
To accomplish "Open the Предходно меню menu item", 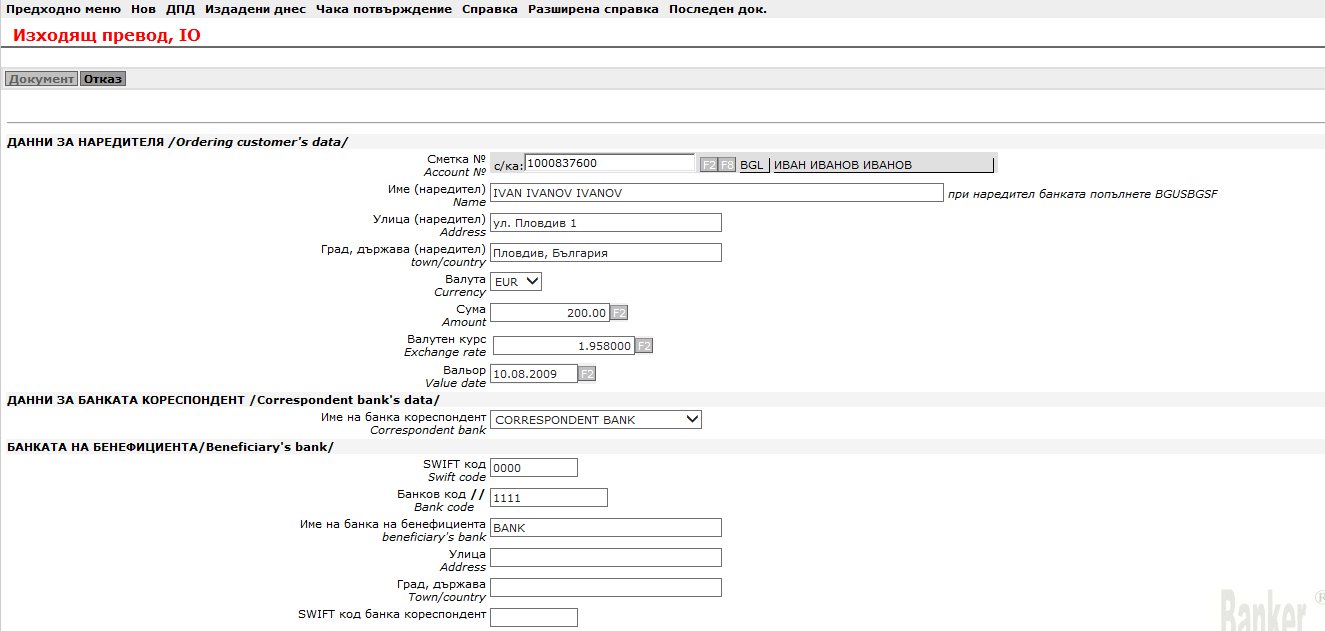I will point(63,9).
